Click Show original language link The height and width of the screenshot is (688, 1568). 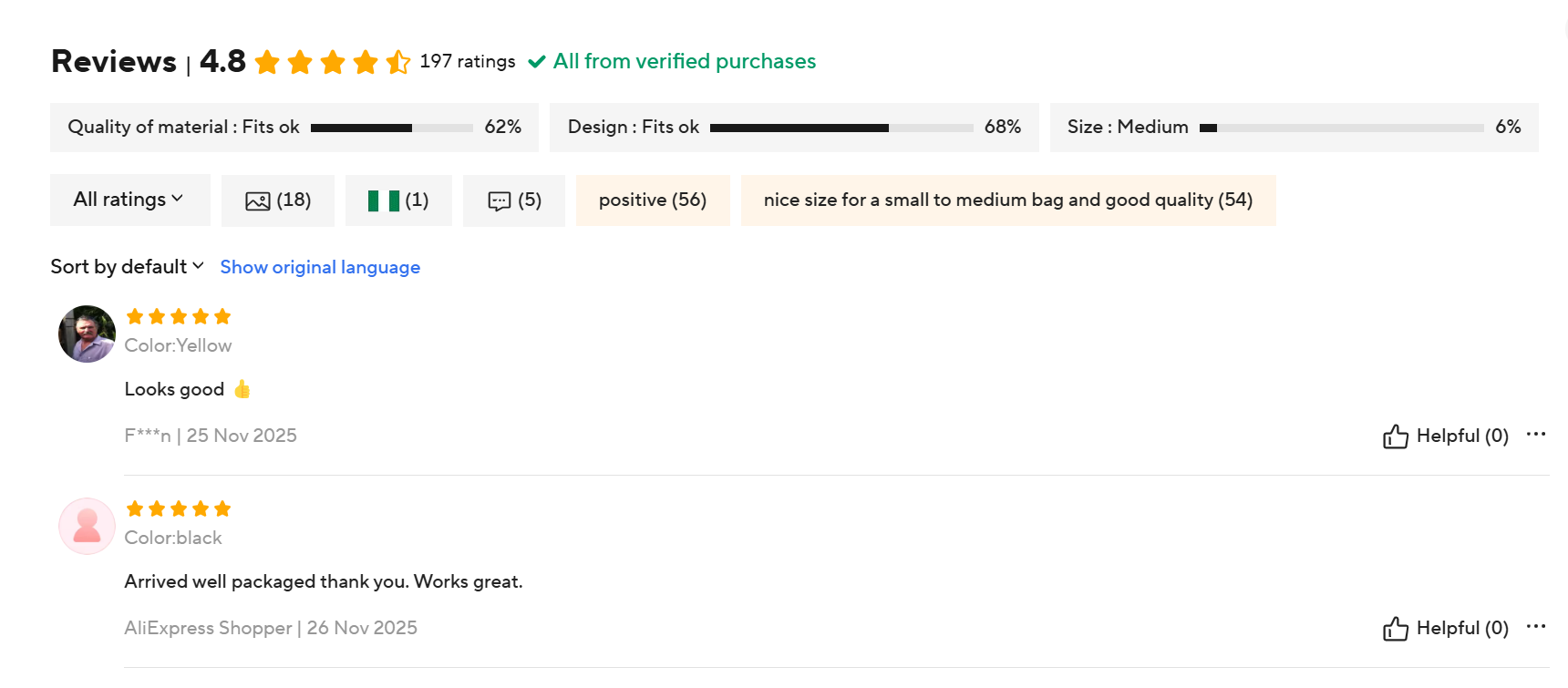click(320, 268)
